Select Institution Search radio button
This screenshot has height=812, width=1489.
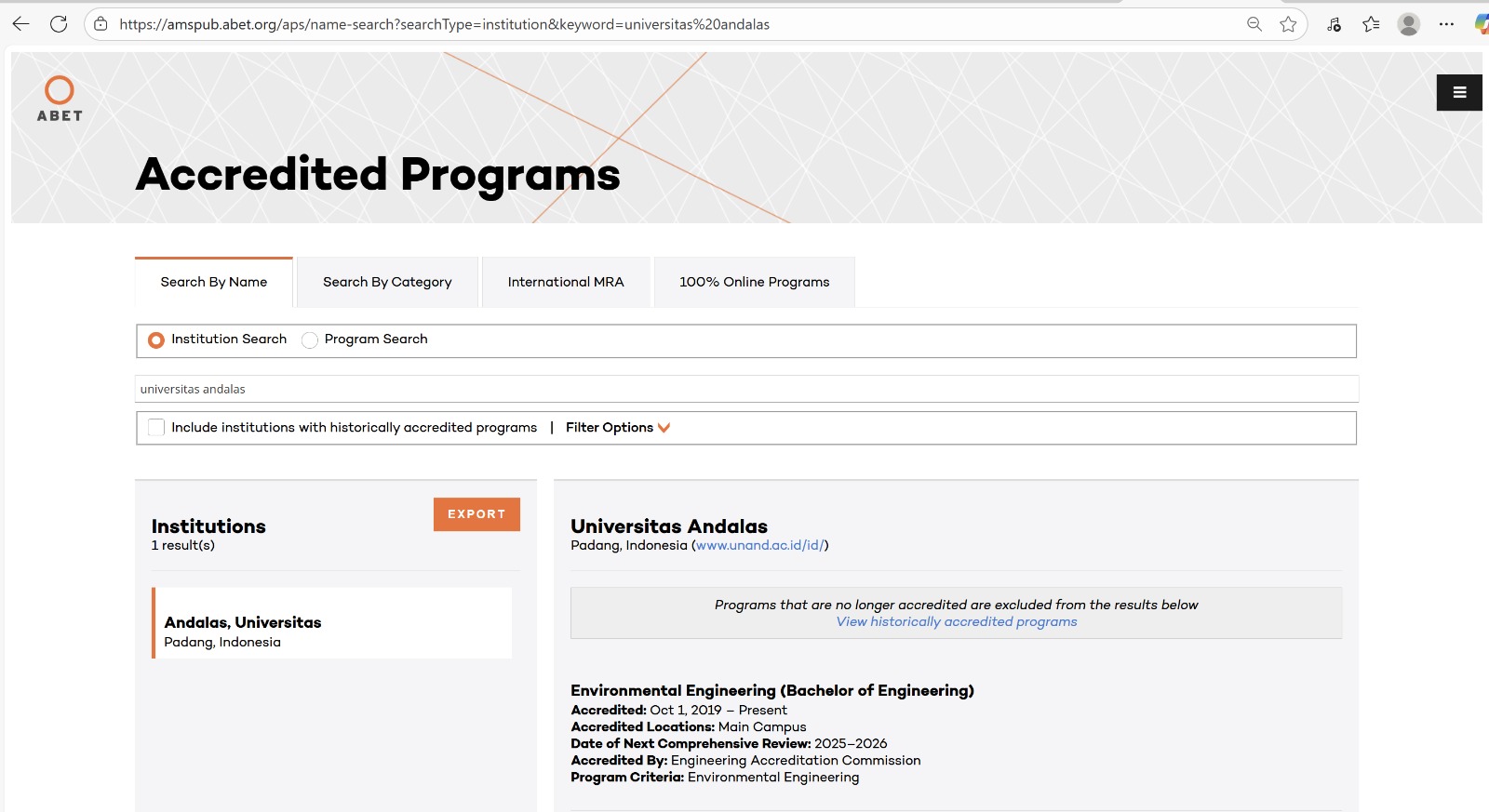tap(156, 340)
